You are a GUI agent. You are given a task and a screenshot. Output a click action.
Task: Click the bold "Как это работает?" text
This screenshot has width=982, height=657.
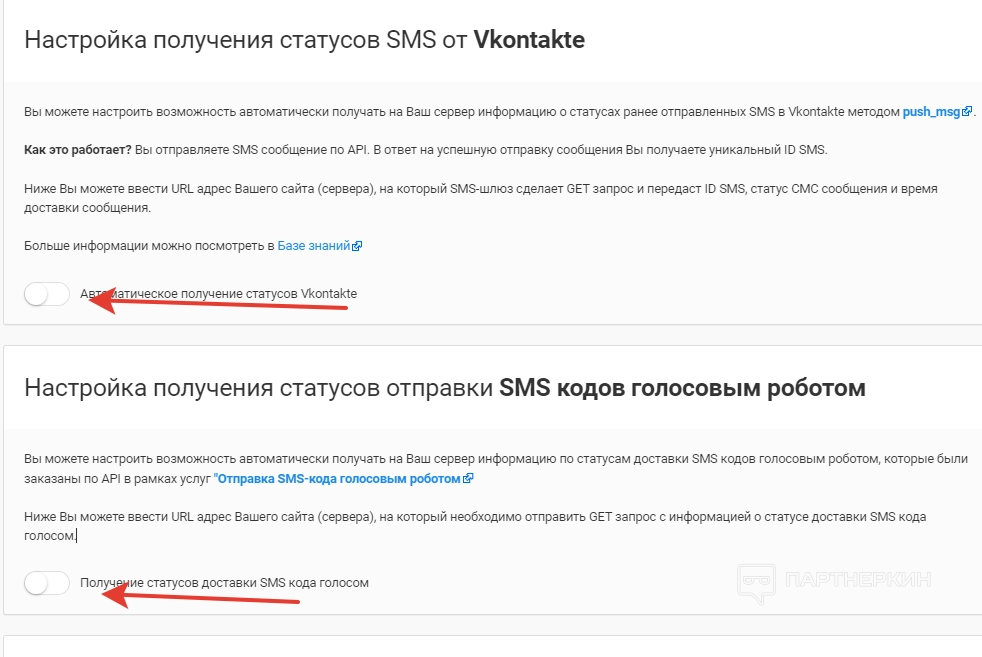click(x=77, y=150)
